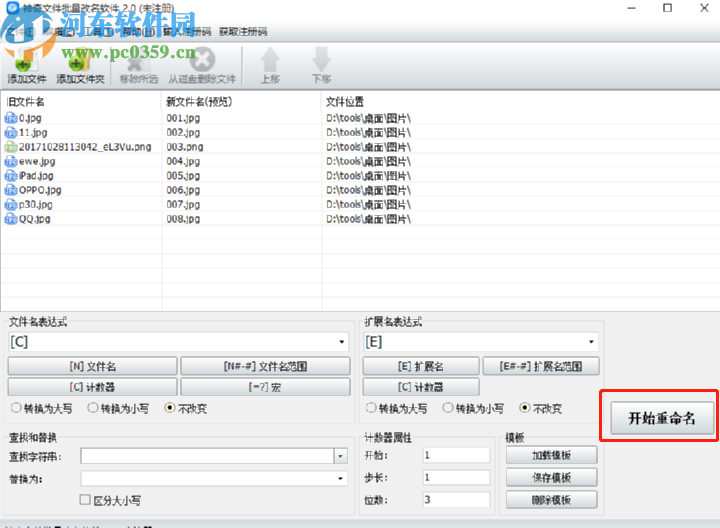
Task: Select the file icon beside iPad.jpg
Action: (11, 176)
